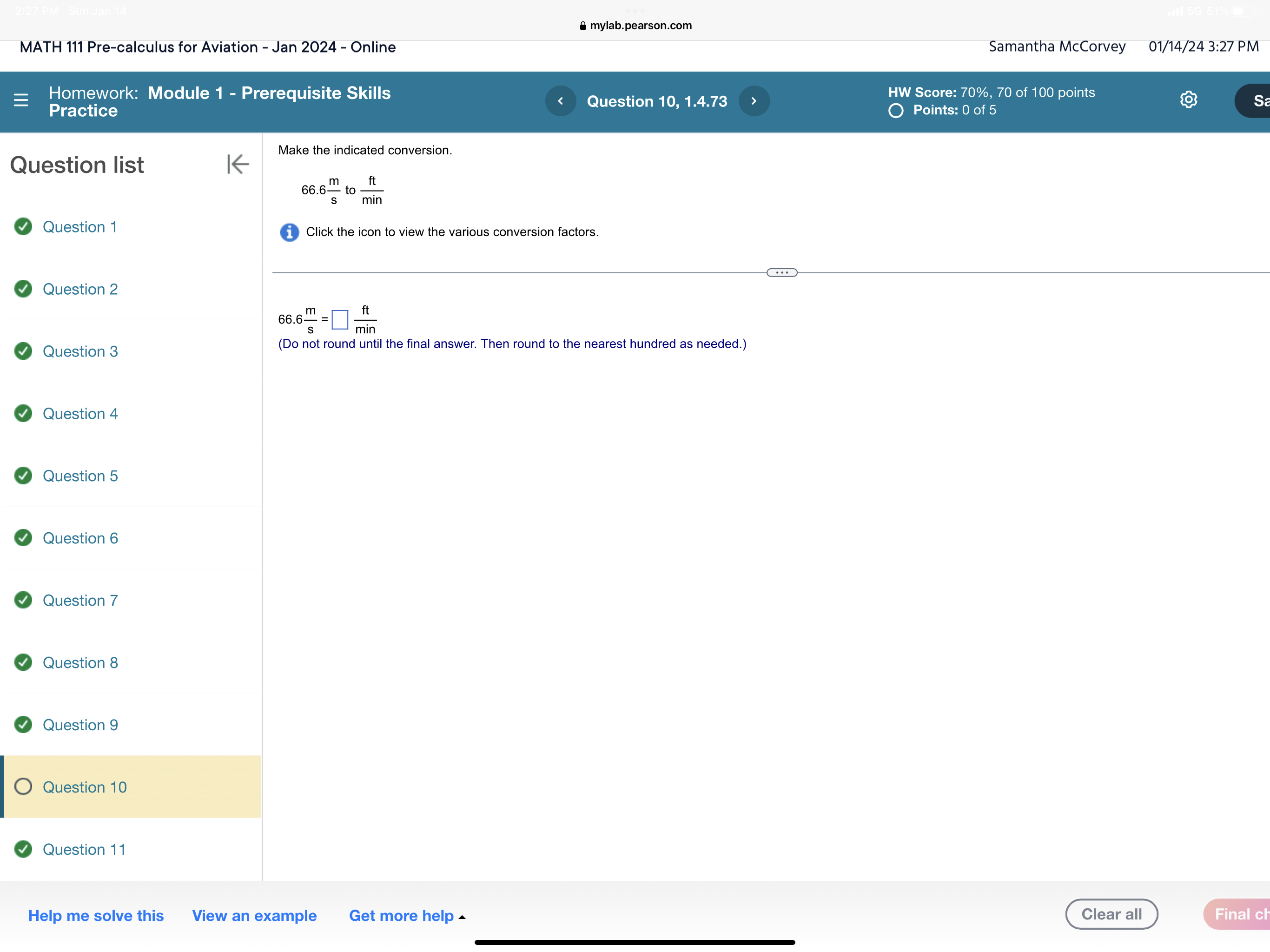Select Question 8 in the question list

80,662
